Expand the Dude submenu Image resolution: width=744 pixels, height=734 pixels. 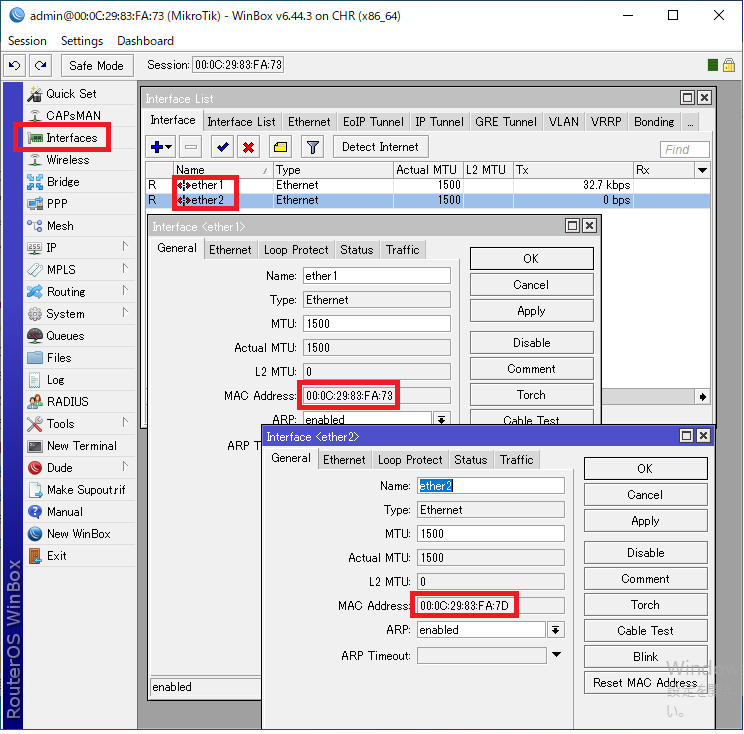(x=125, y=467)
